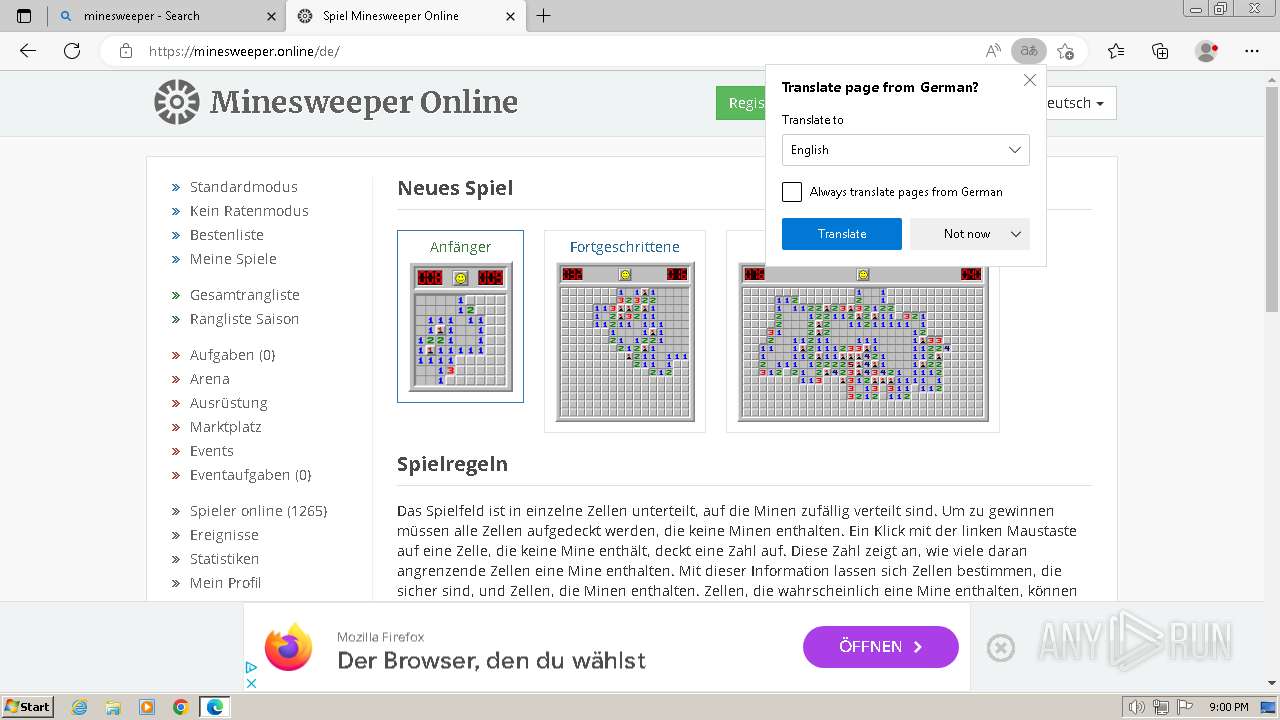The width and height of the screenshot is (1280, 720).
Task: Switch to the minesweeper - Search tab
Action: [x=169, y=16]
